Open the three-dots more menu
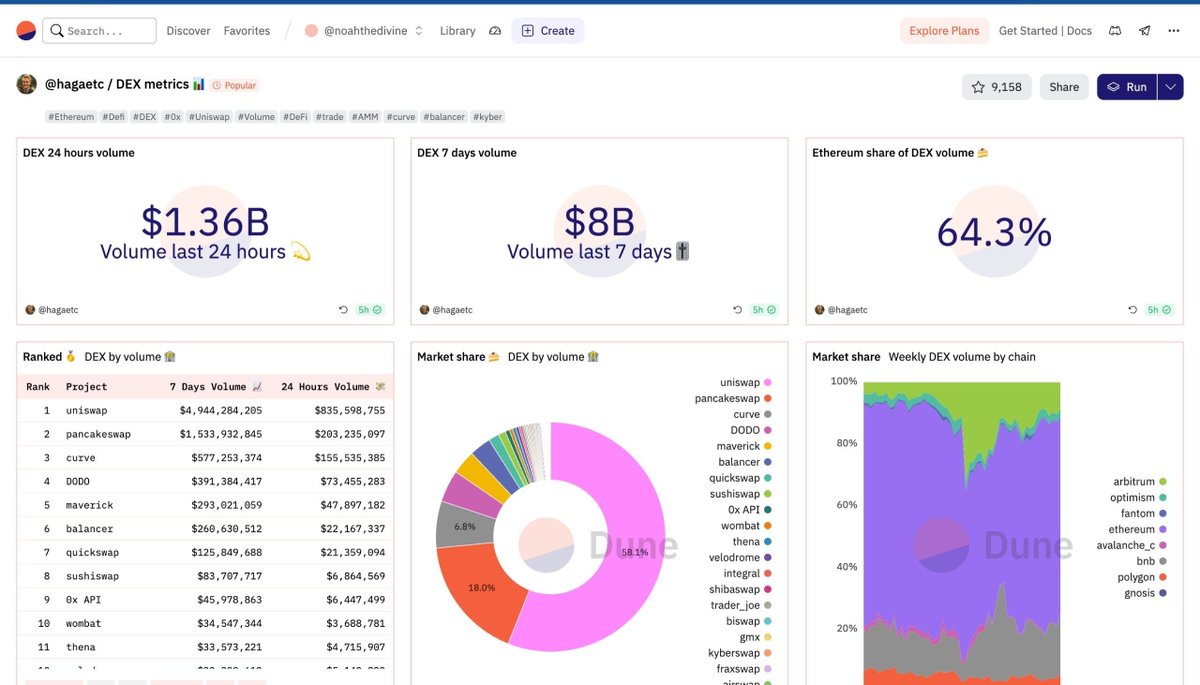 click(x=1174, y=31)
